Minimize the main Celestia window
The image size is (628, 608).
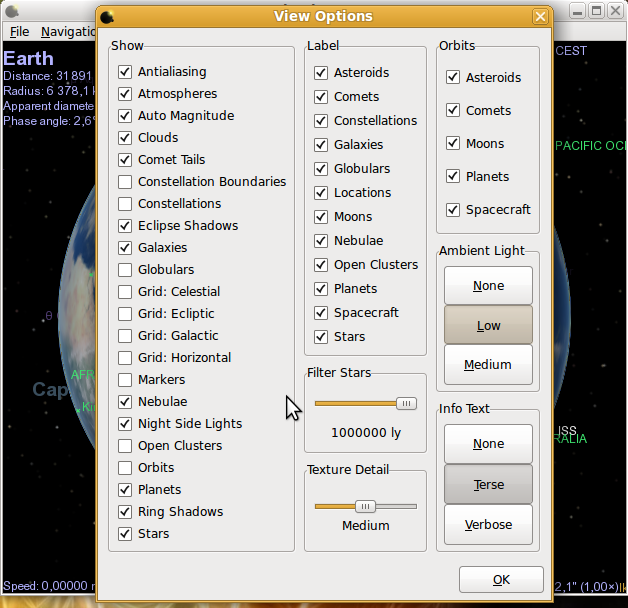click(577, 11)
